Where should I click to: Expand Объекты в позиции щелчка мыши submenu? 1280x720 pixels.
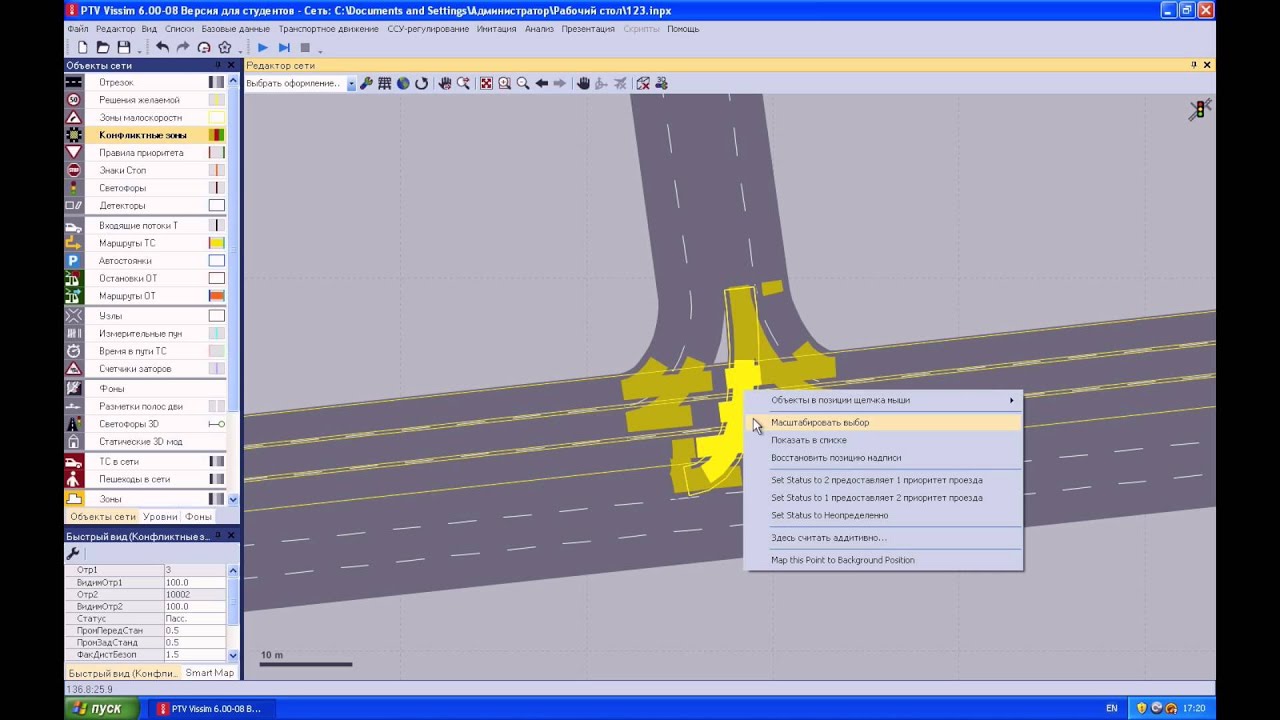884,400
